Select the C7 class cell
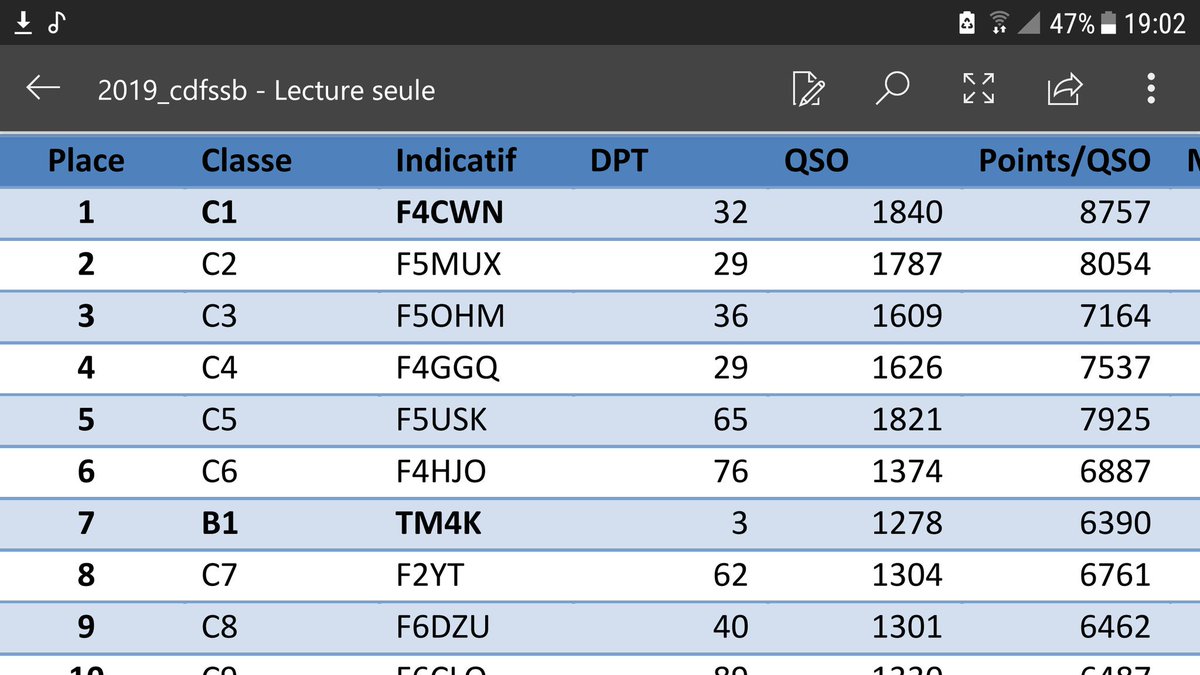The image size is (1200, 675). point(220,575)
